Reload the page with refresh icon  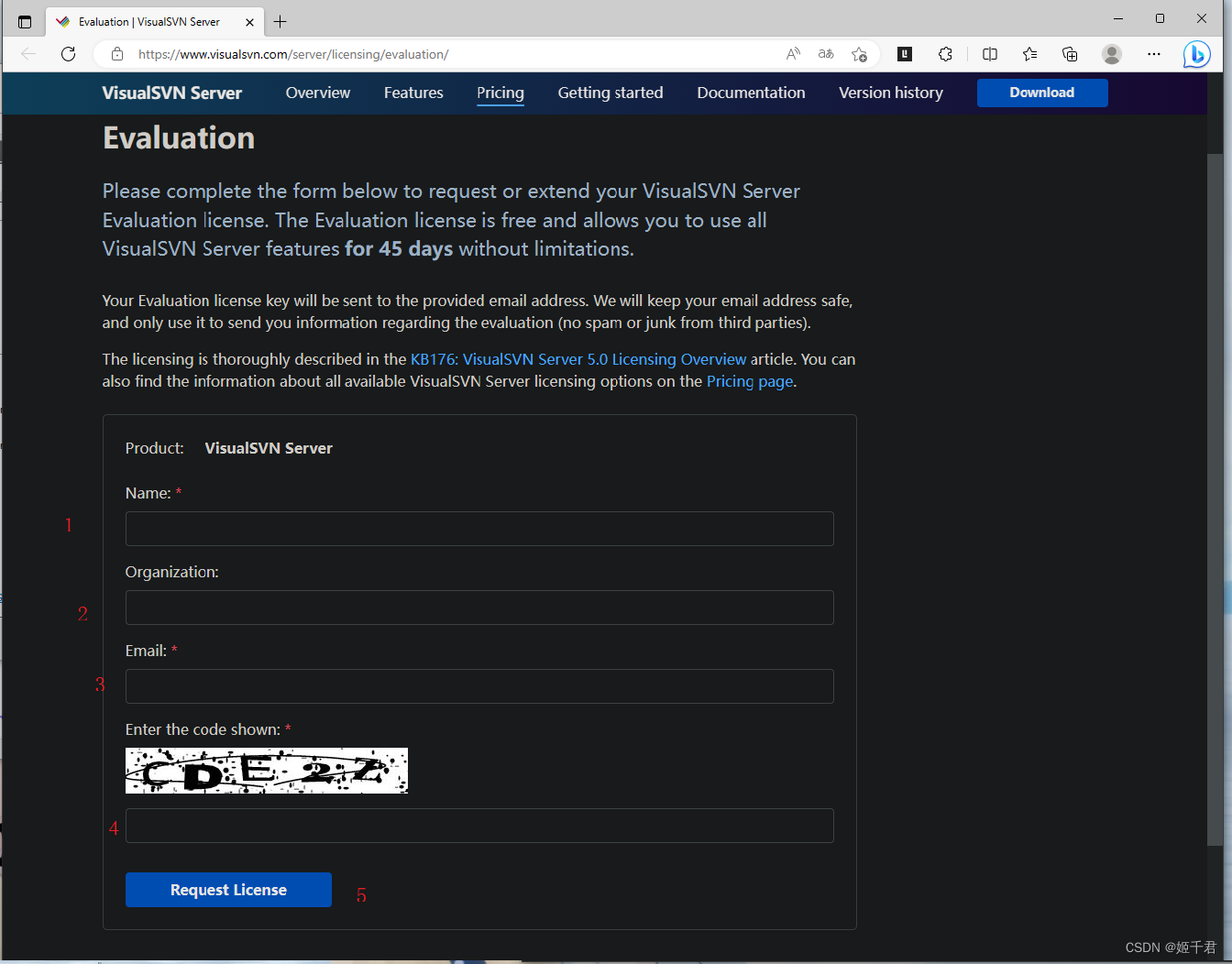point(68,54)
